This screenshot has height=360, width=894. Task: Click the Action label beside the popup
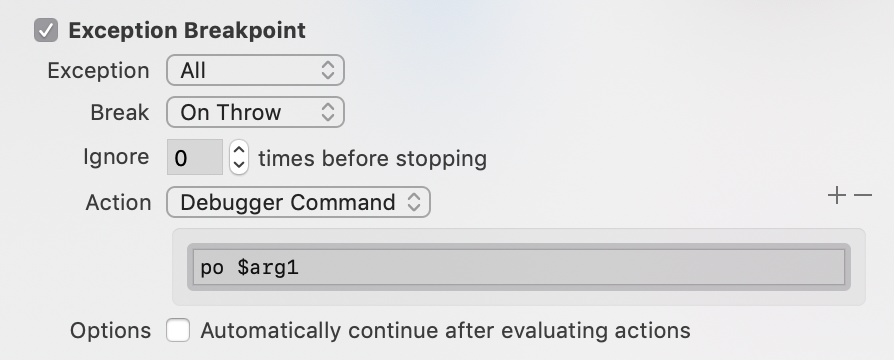(x=119, y=203)
